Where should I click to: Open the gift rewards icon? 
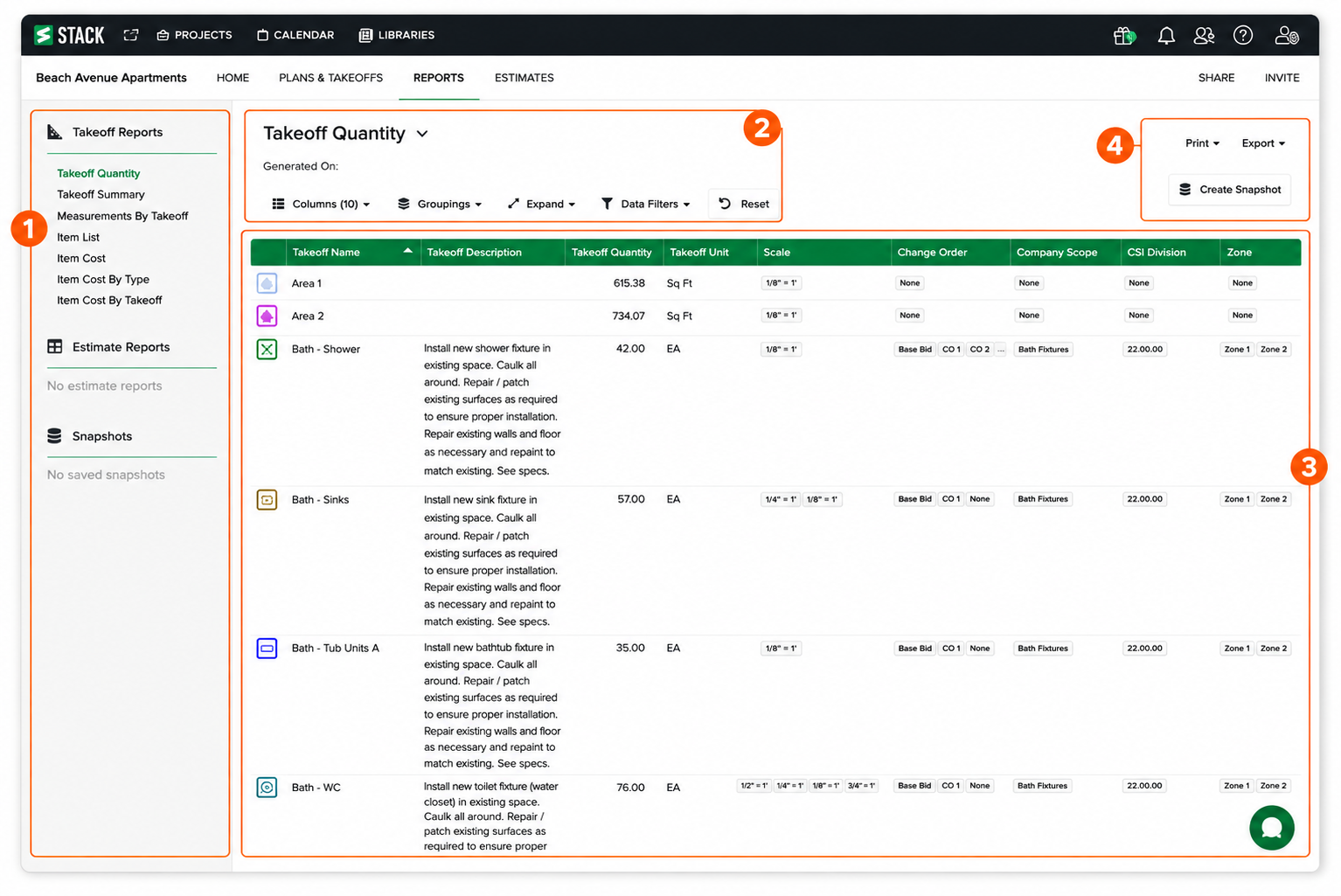(x=1124, y=35)
